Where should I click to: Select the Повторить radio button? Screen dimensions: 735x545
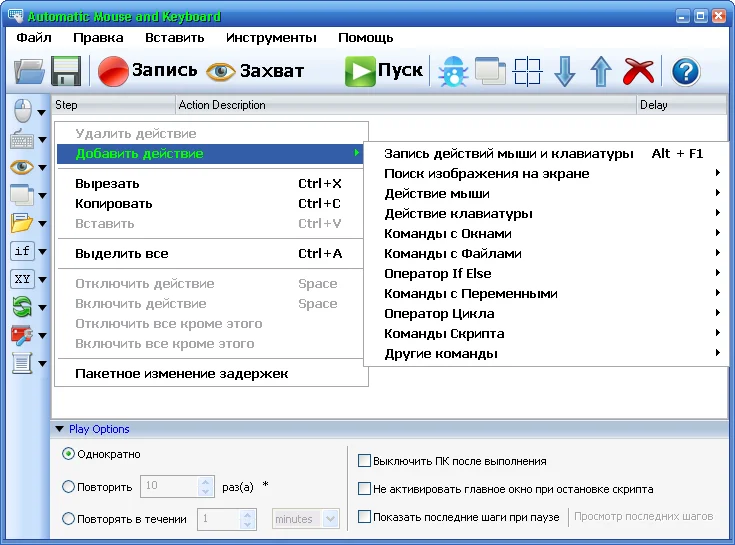pyautogui.click(x=68, y=486)
